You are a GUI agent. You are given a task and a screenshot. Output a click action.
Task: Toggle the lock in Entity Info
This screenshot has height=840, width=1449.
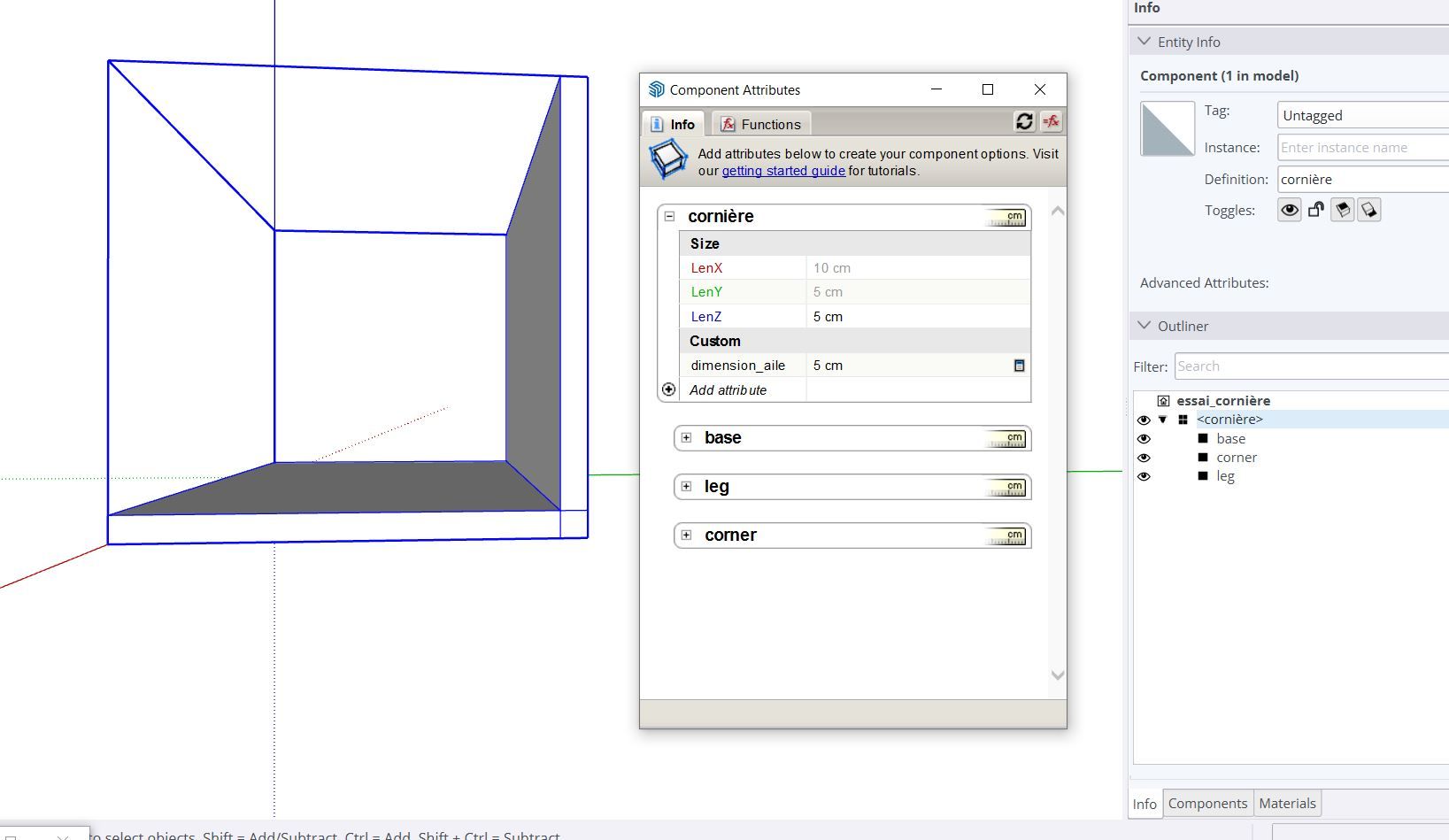click(1316, 210)
